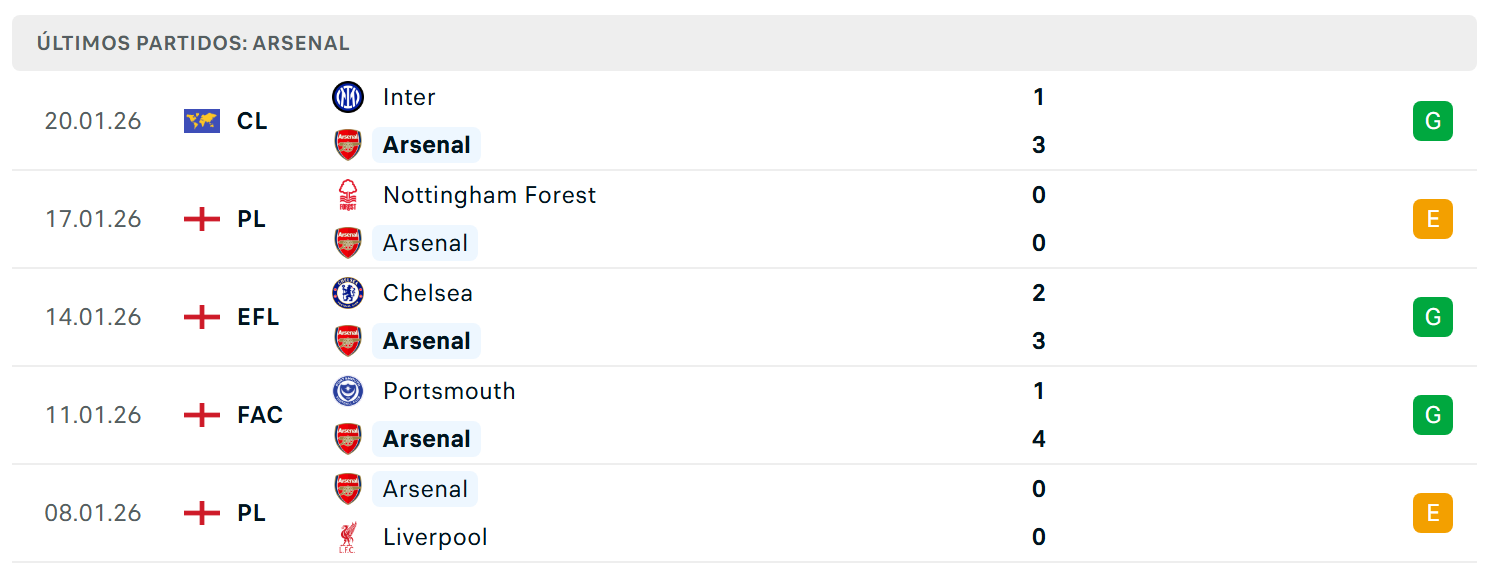Click the Inter club crest icon

(348, 97)
